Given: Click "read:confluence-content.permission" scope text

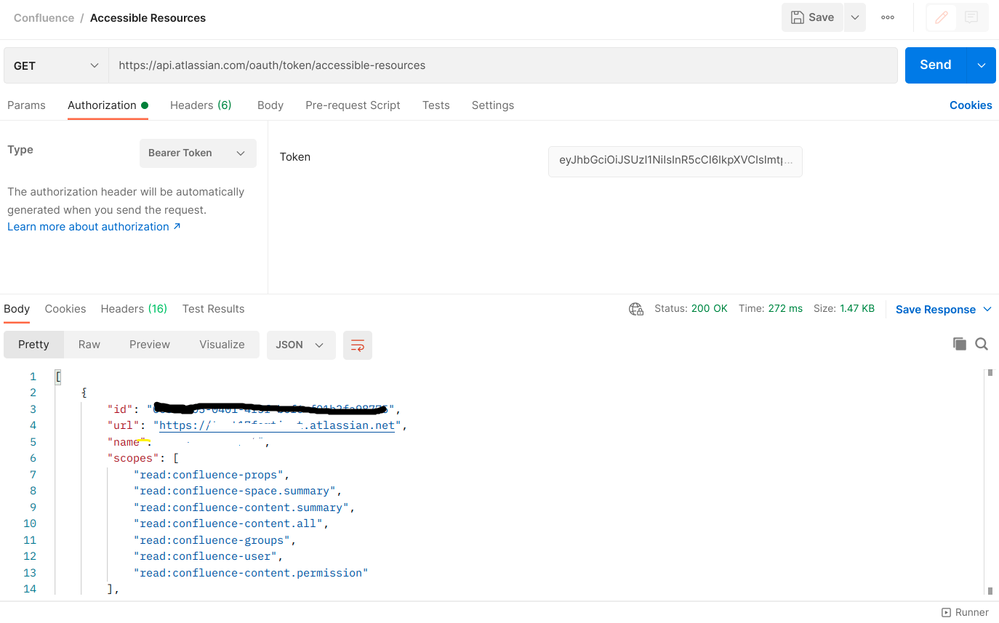Looking at the screenshot, I should 250,573.
